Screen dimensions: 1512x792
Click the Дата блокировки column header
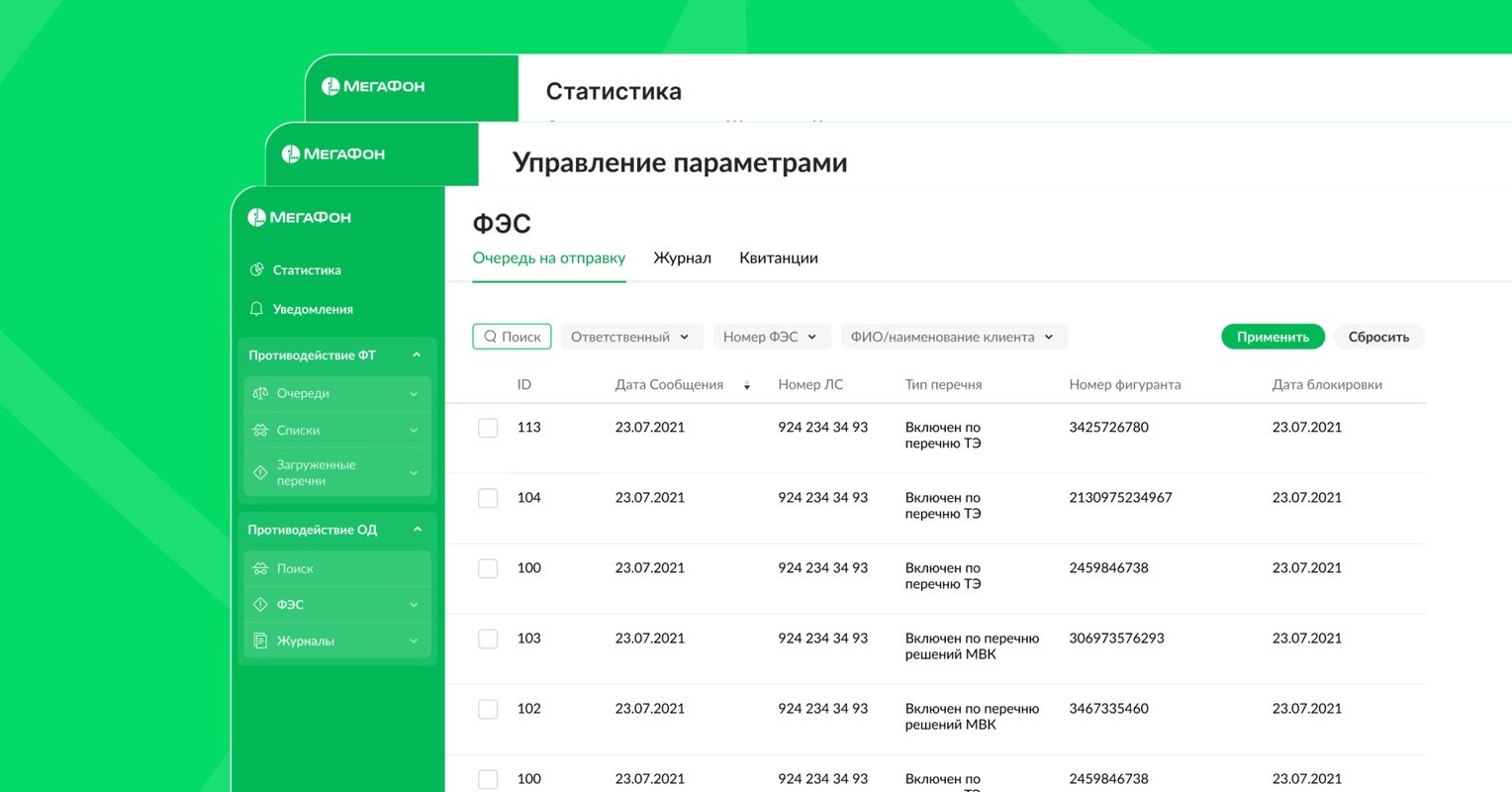coord(1327,385)
